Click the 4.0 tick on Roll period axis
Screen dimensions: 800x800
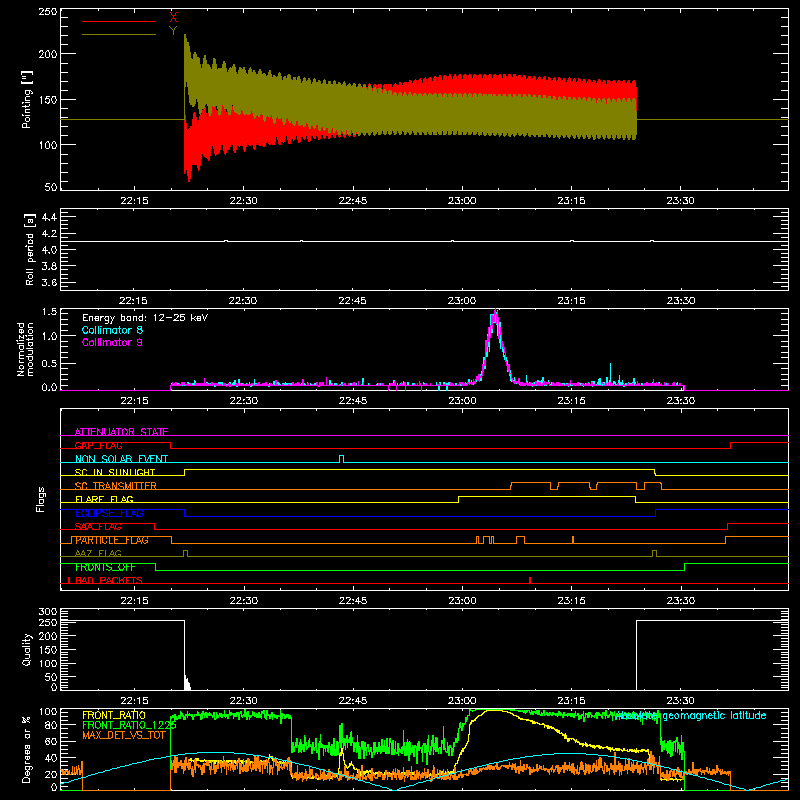48,249
